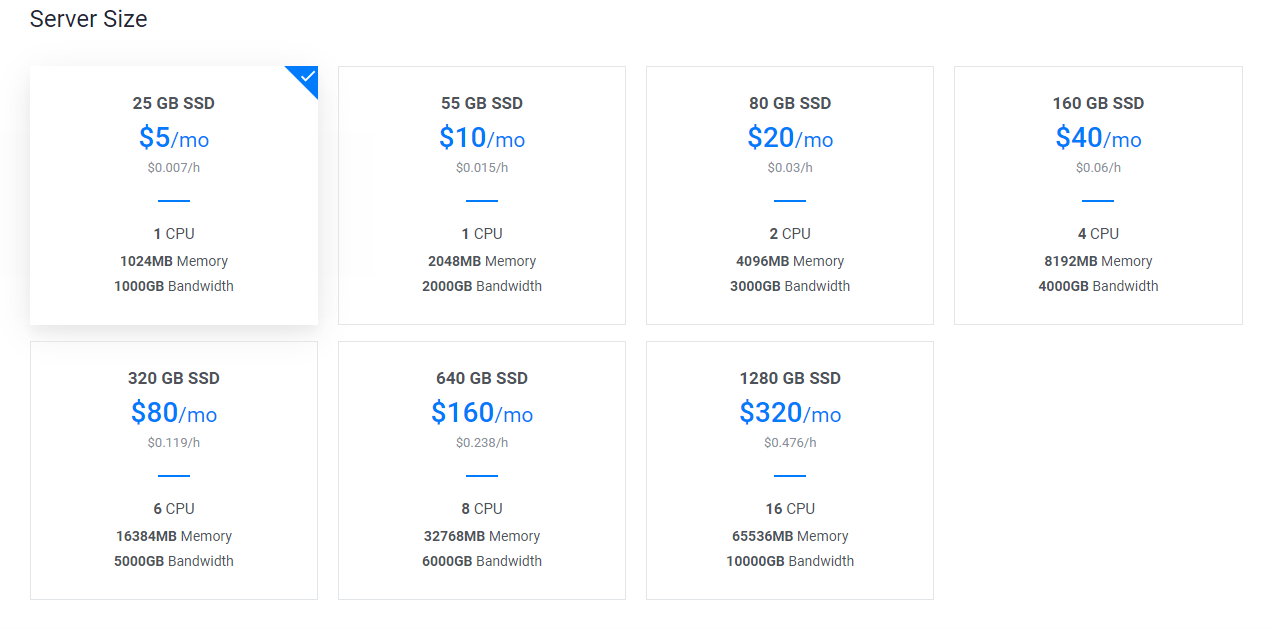Viewport: 1274px width, 629px height.
Task: Click the $0.476/h hourly price
Action: (790, 442)
